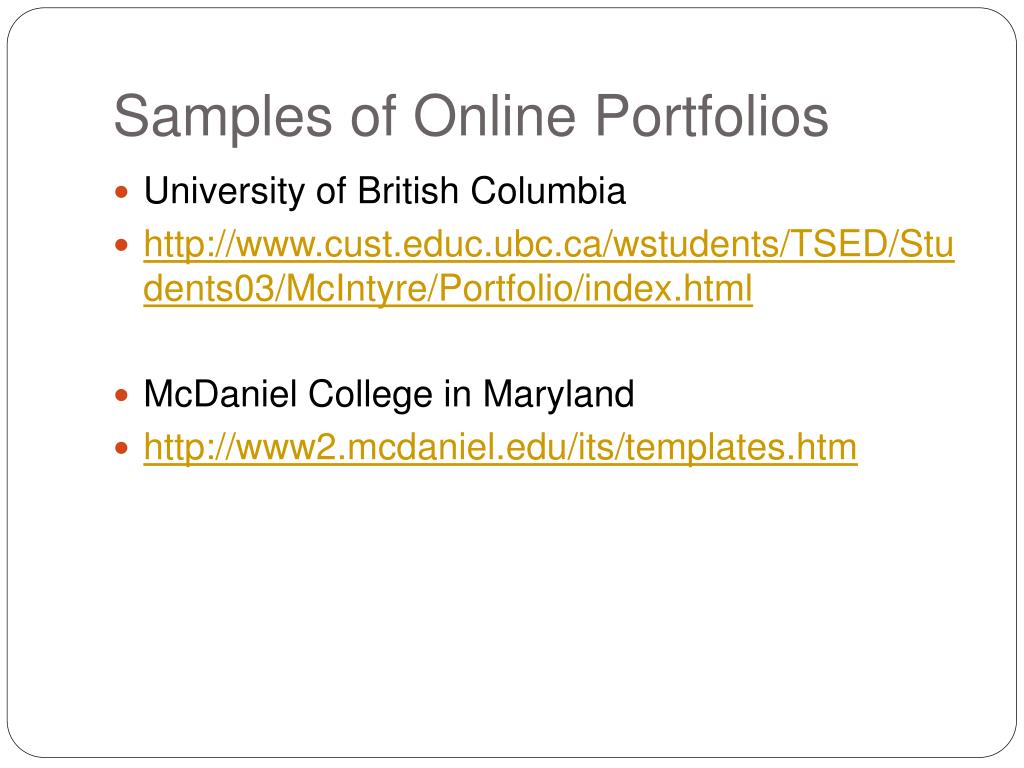Click bullet beside University of British Columbia
Screen dimensions: 1024x768
pos(121,193)
